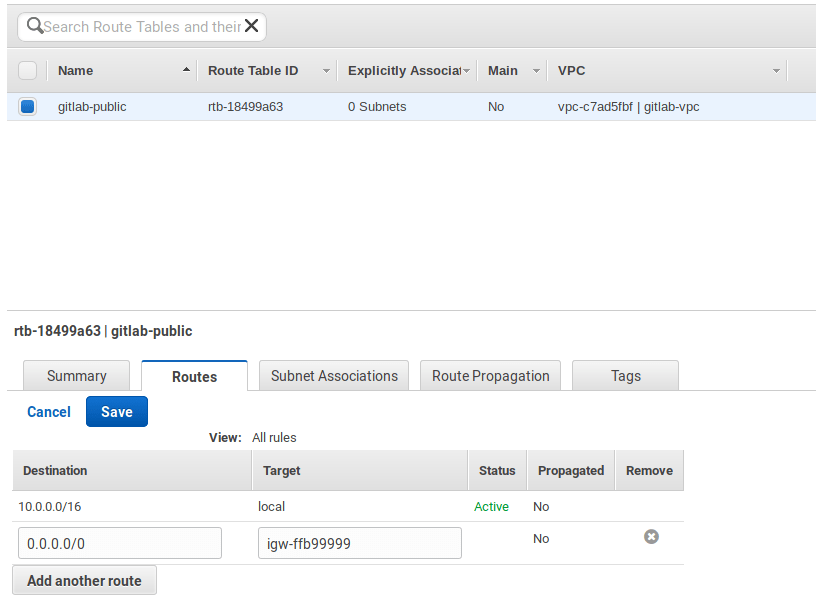Open the Route Table ID filter dropdown
Screen dimensions: 816x610
pos(325,70)
